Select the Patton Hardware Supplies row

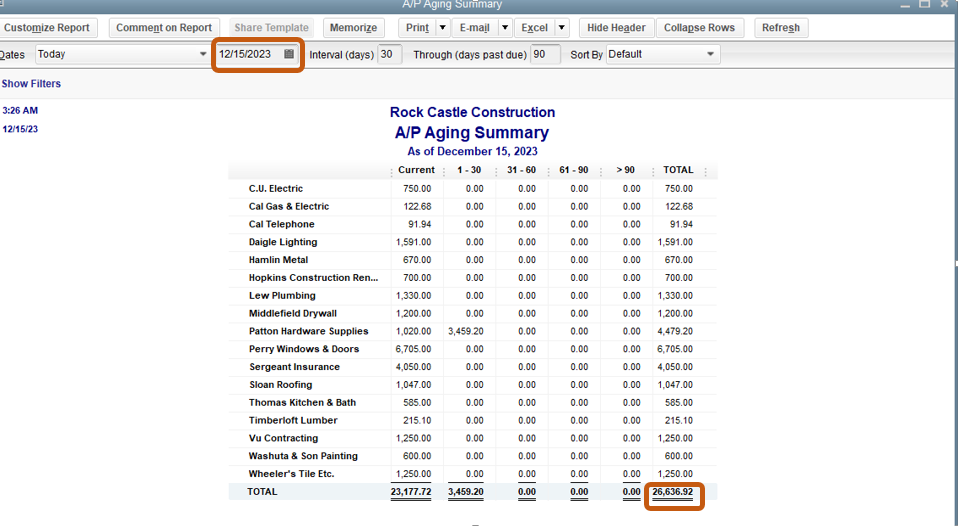click(308, 331)
